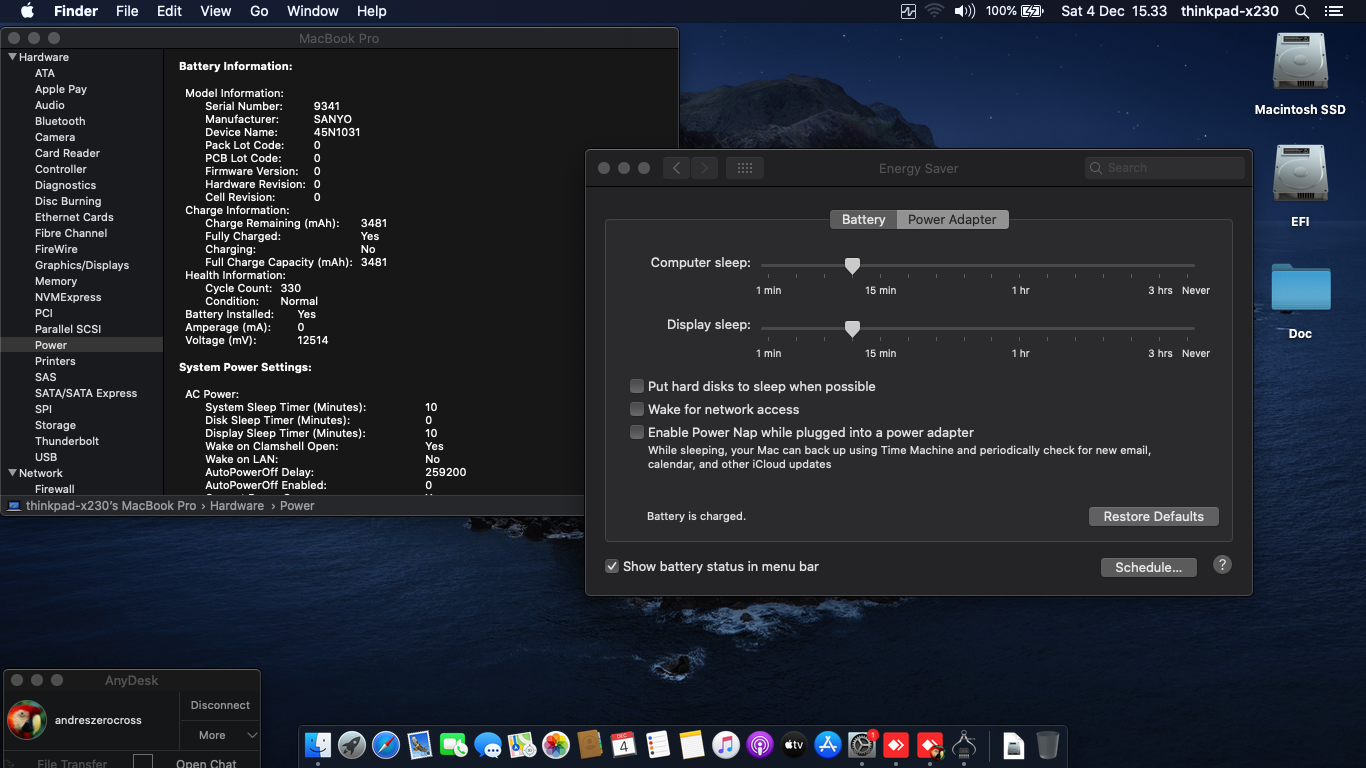Click the activity monitor graph menu bar icon
Screen dimensions: 1366x768
tap(908, 11)
